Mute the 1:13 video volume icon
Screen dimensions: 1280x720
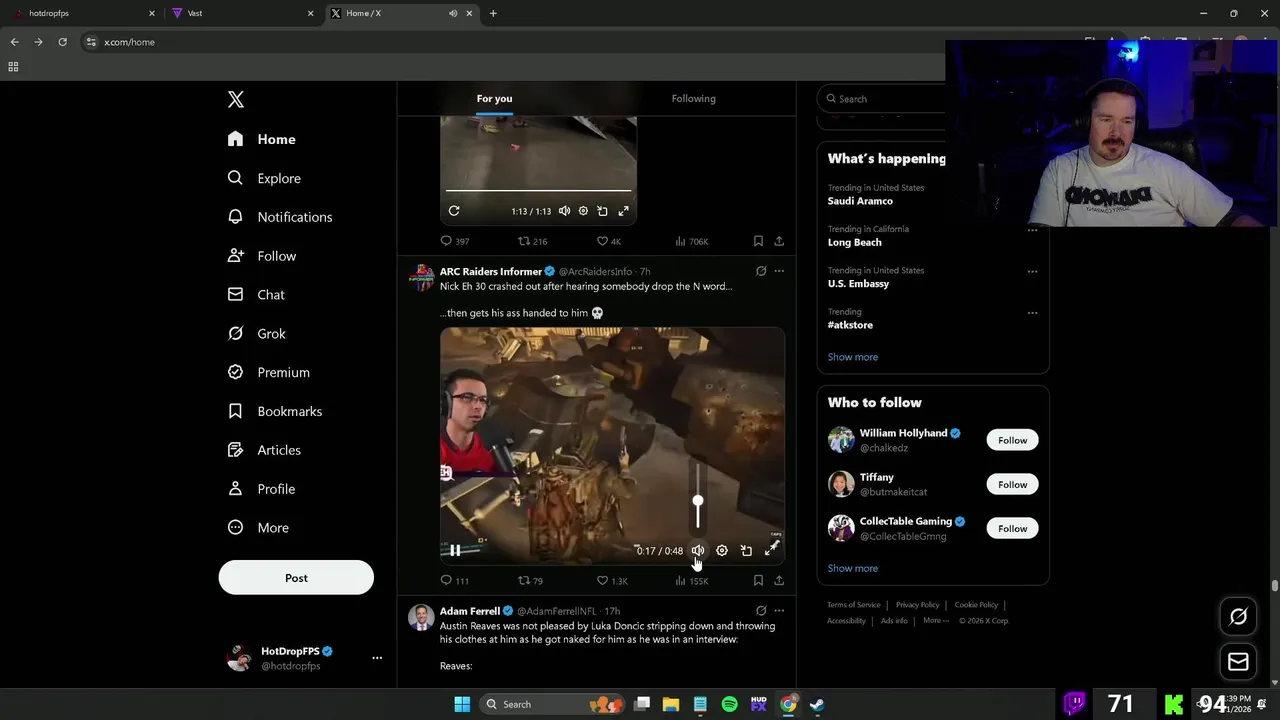pos(564,211)
